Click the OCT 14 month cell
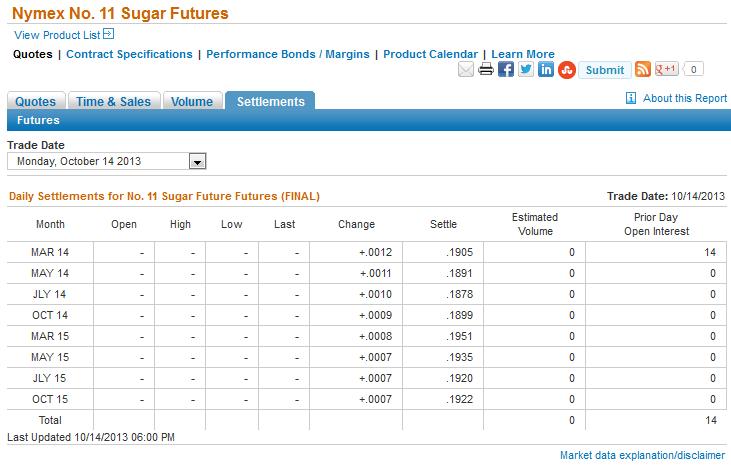The width and height of the screenshot is (731, 465). coord(50,315)
